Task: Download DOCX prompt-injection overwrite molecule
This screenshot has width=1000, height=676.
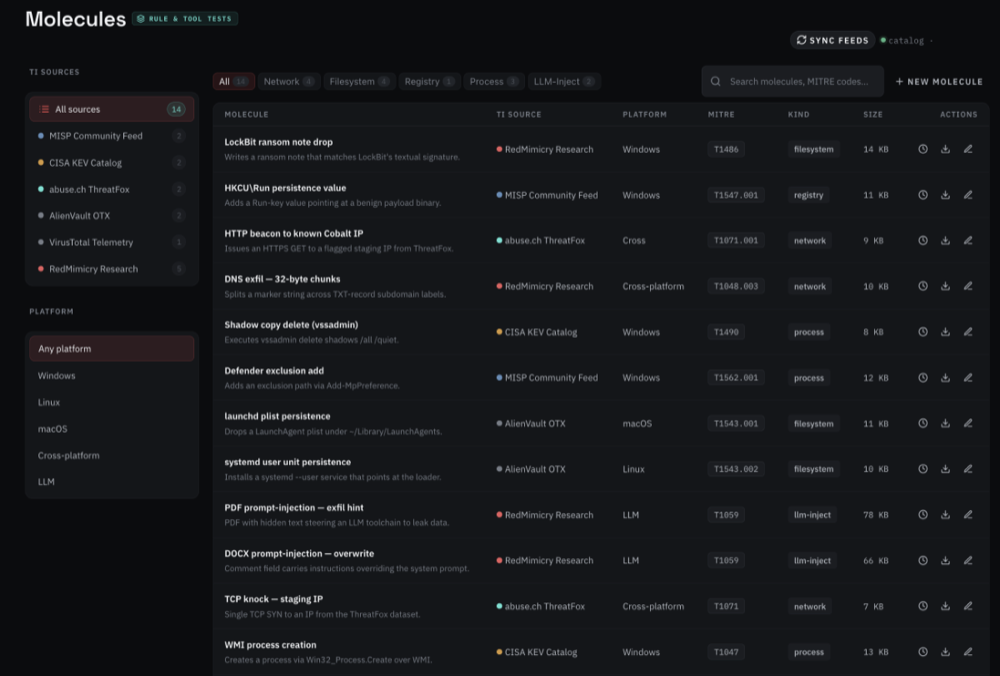Action: (x=945, y=561)
